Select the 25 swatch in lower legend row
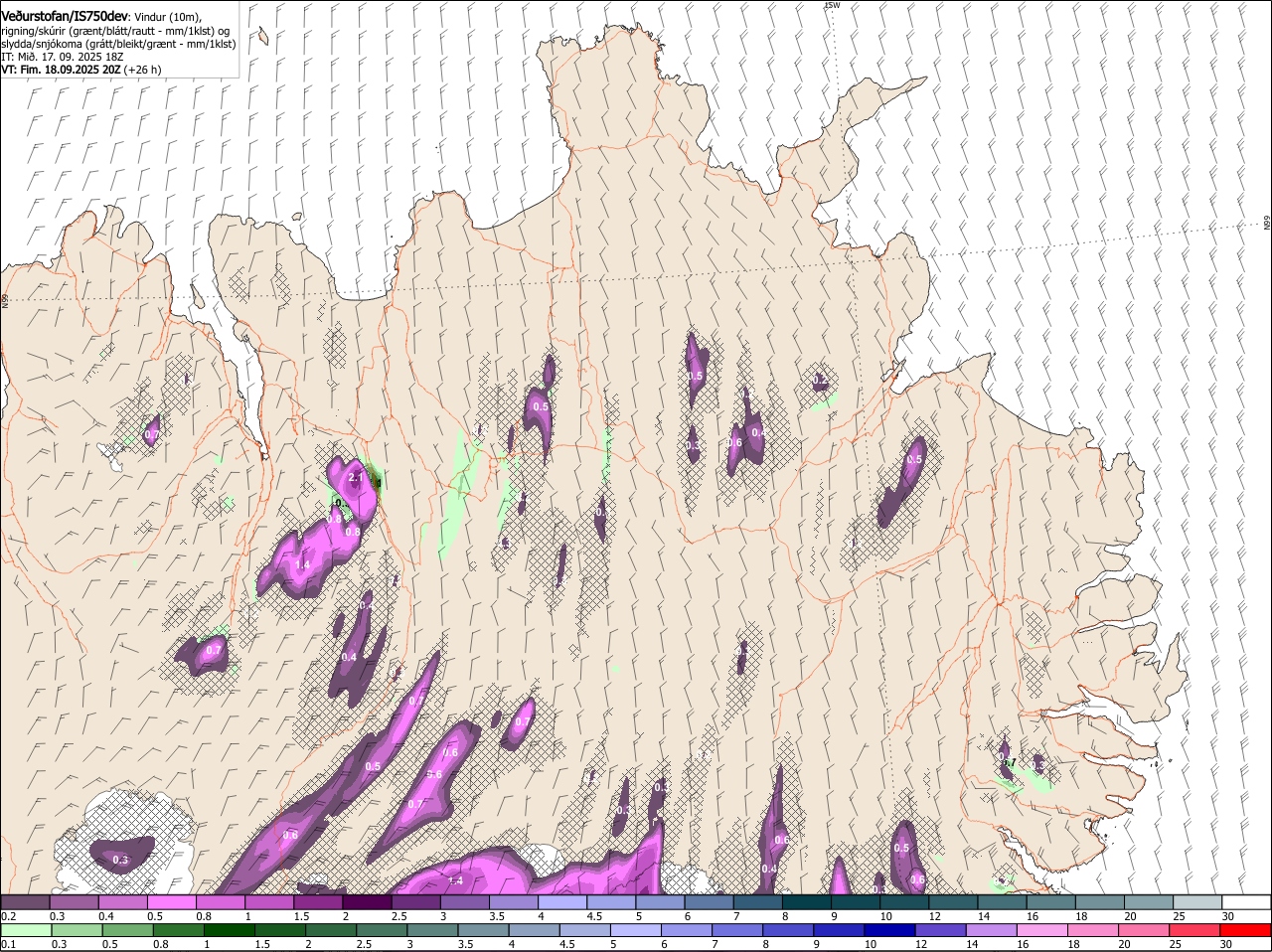This screenshot has height=952, width=1272. tap(1194, 930)
